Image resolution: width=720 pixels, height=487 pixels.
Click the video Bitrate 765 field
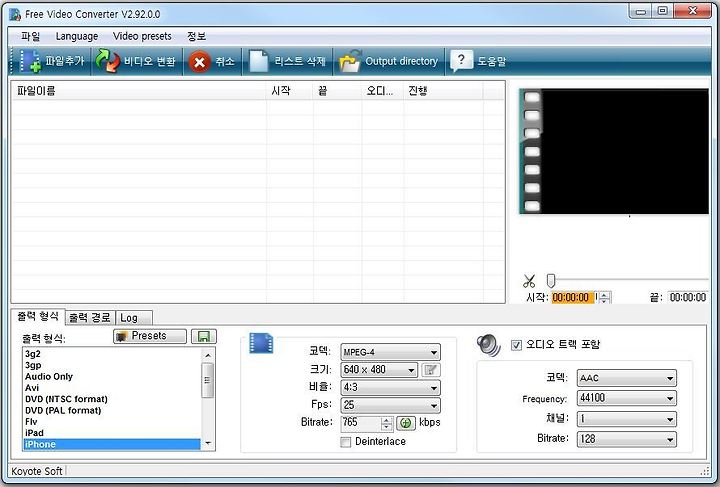click(x=360, y=423)
